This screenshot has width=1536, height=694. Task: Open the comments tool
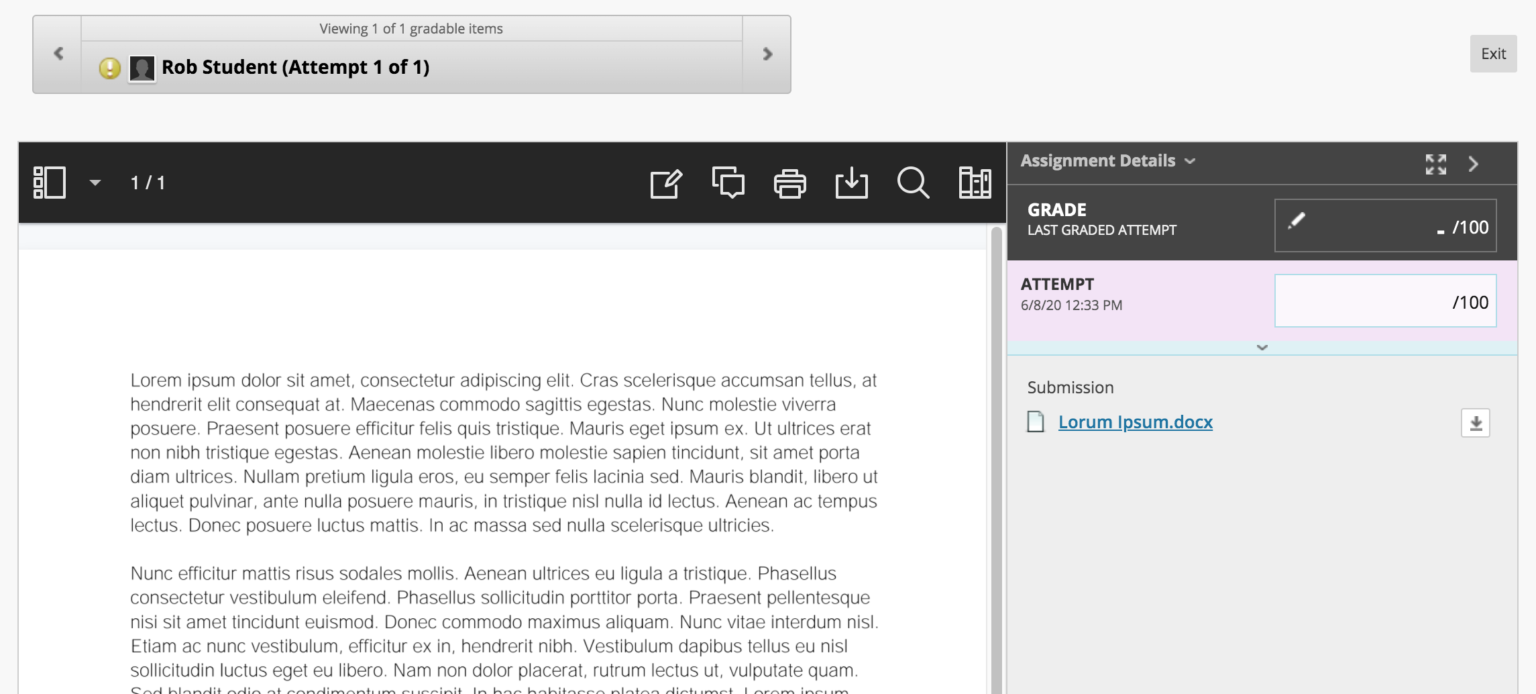[x=728, y=183]
